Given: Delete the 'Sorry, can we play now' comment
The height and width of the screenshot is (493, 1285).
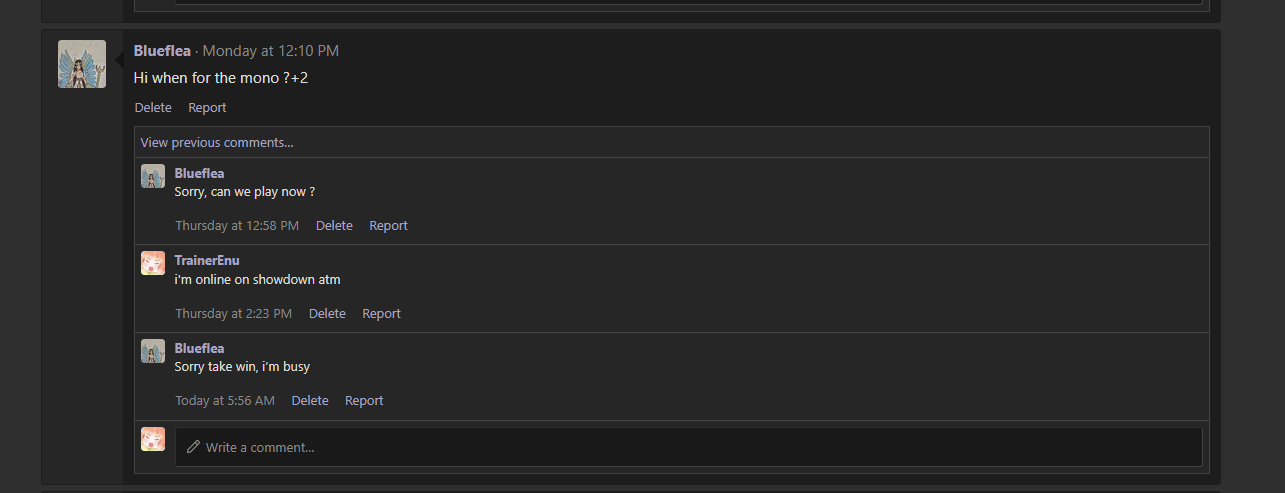Looking at the screenshot, I should (334, 226).
